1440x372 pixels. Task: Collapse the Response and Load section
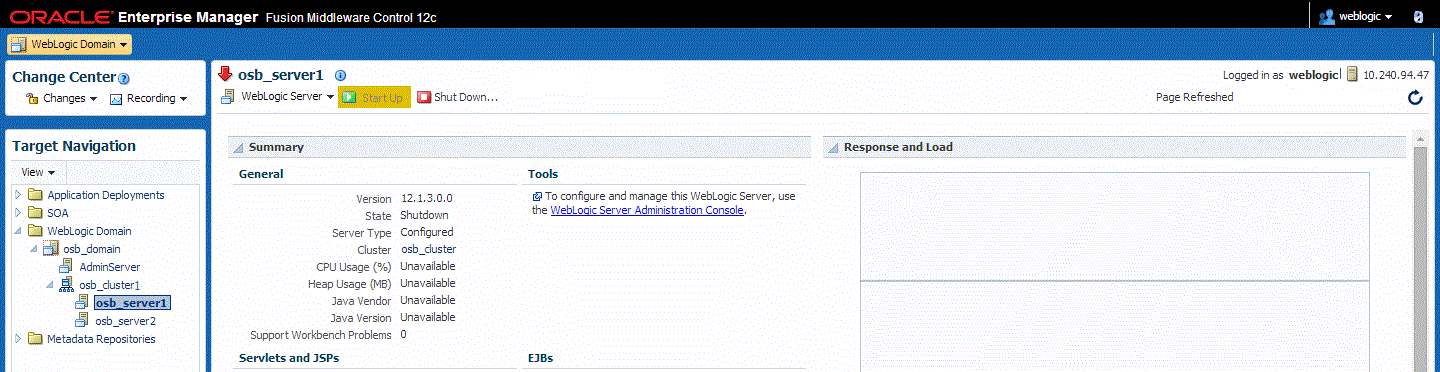833,148
